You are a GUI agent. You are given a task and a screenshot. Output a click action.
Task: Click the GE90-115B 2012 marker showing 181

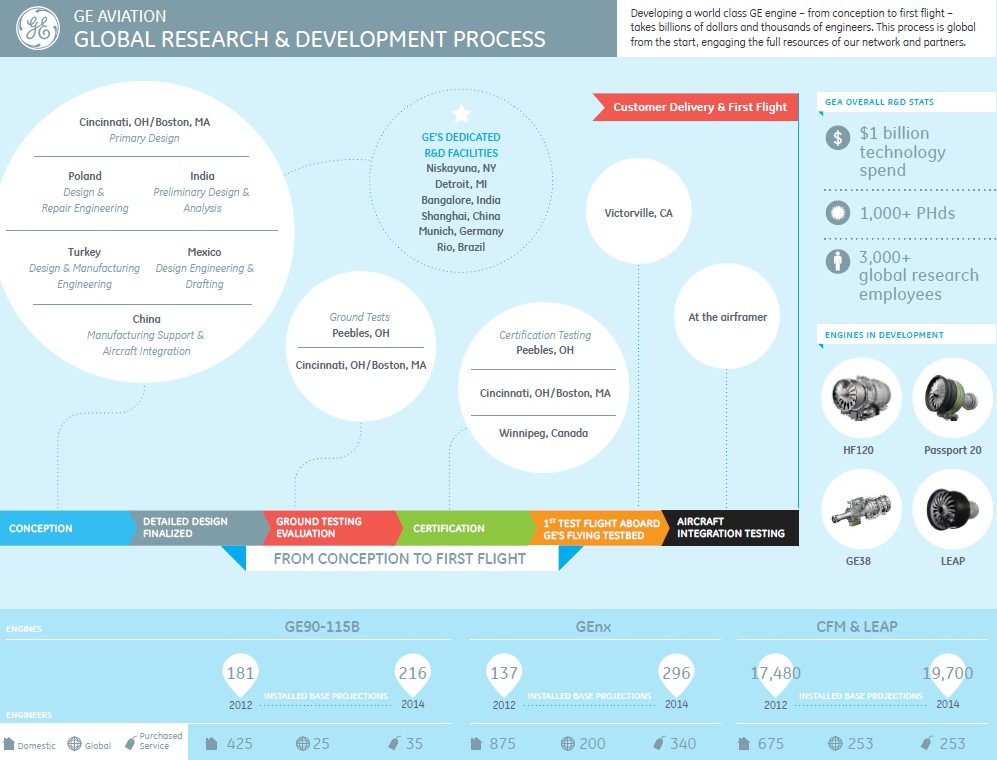[x=240, y=675]
